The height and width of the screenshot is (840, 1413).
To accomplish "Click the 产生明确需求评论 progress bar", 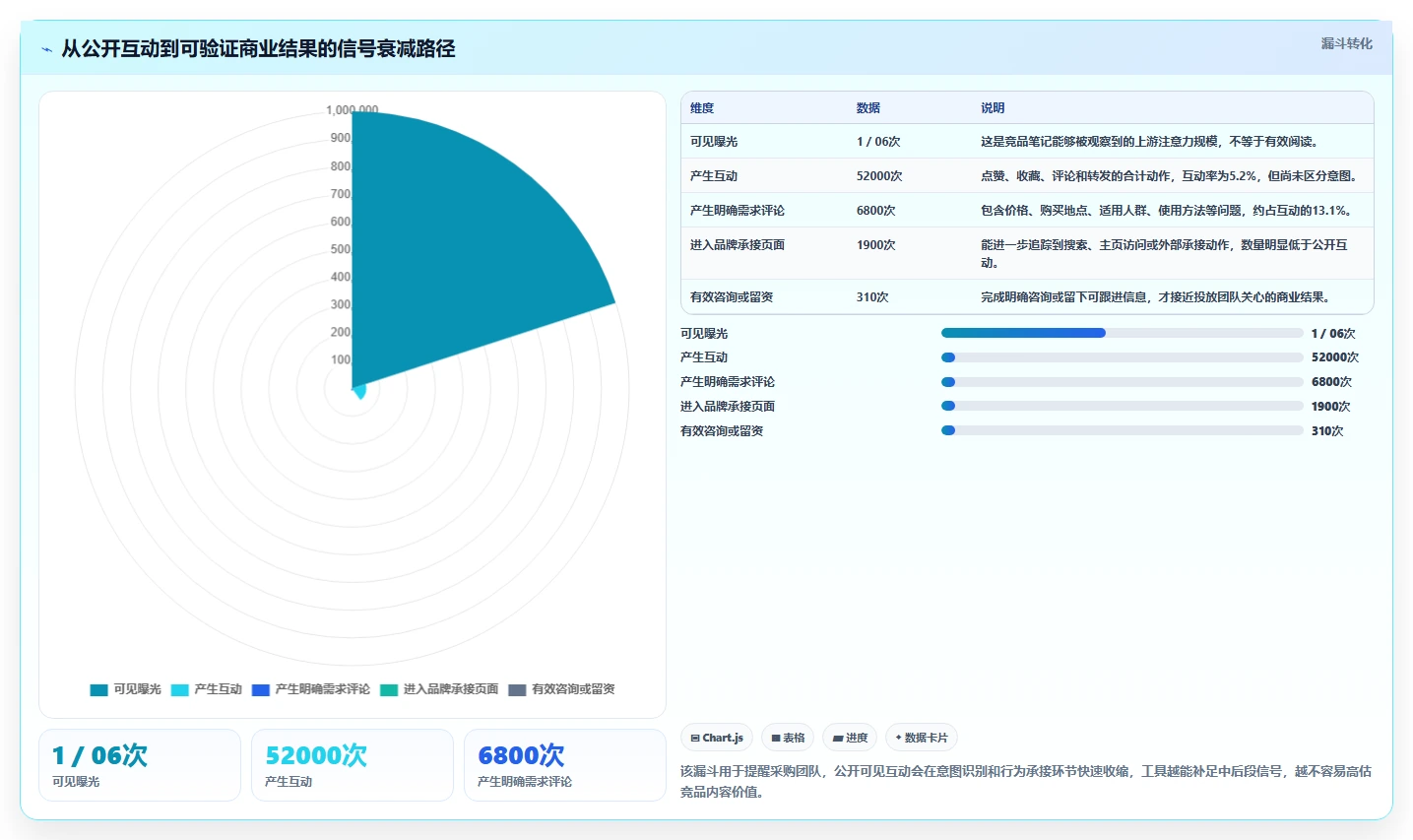I will (1123, 382).
